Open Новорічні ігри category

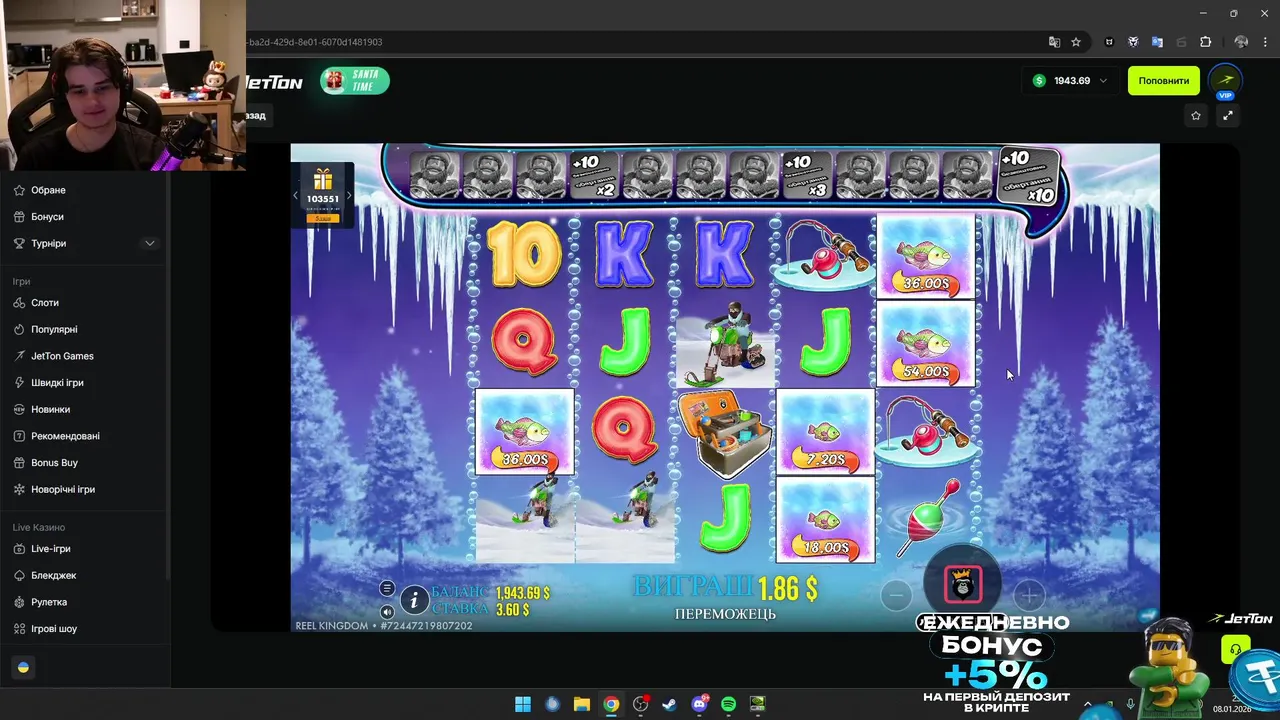[x=63, y=489]
